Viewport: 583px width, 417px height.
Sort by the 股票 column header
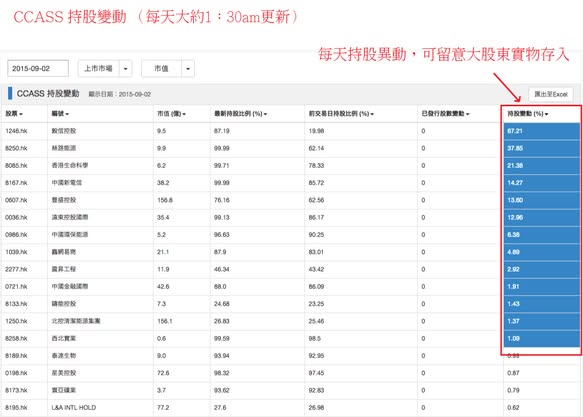tap(14, 114)
